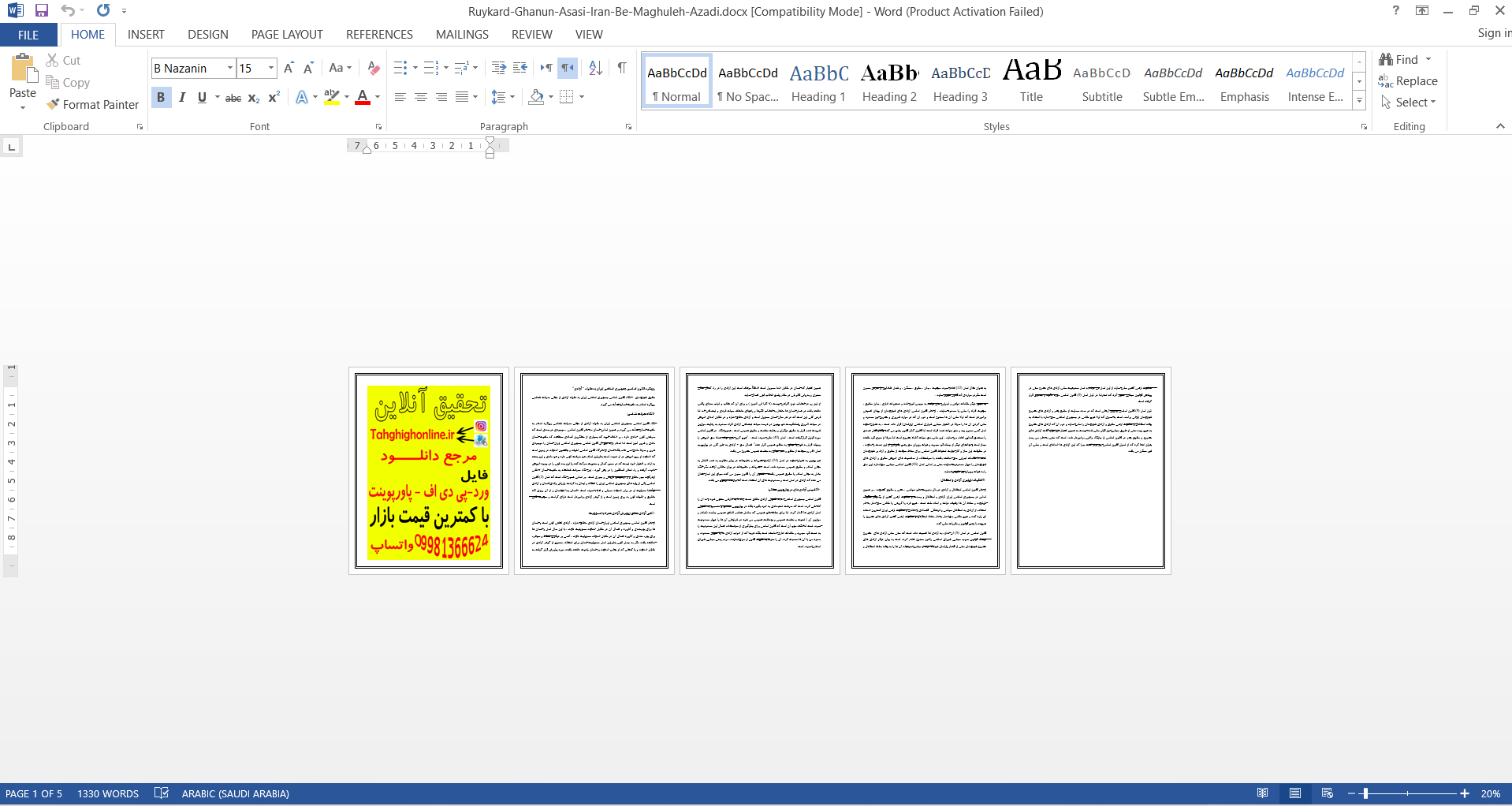Toggle Bold formatting button

click(161, 97)
